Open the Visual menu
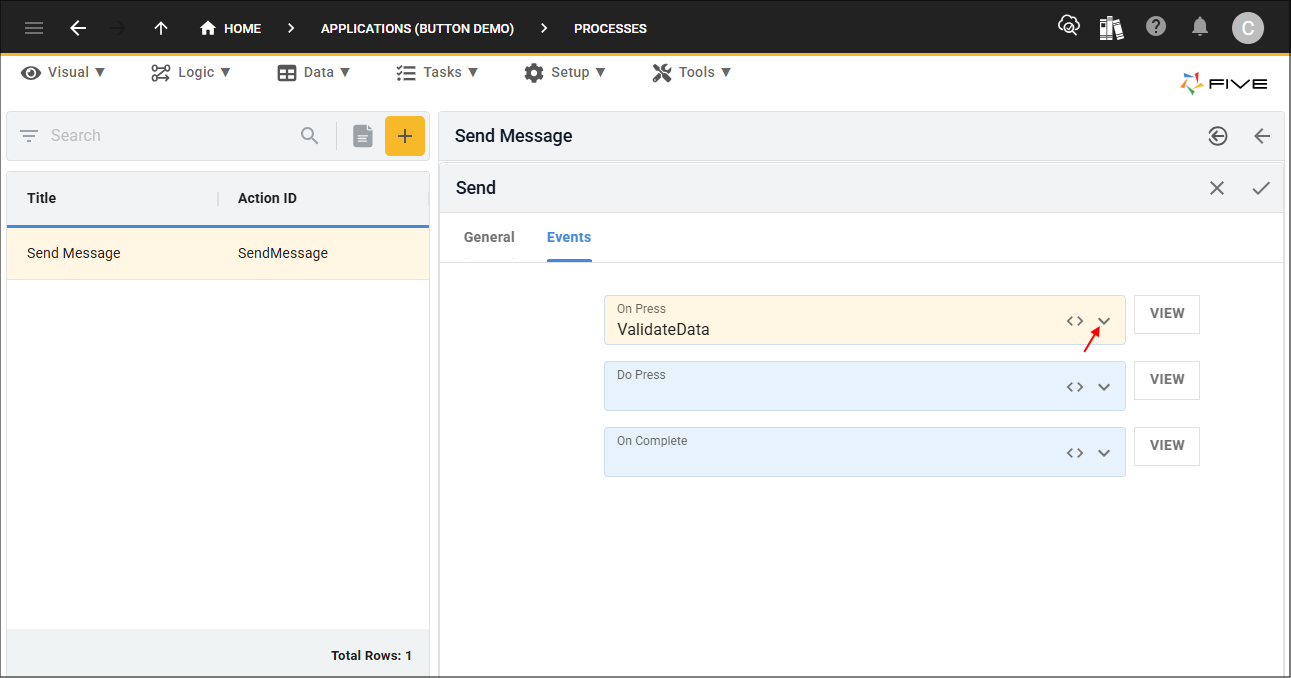This screenshot has height=678, width=1291. (x=63, y=72)
